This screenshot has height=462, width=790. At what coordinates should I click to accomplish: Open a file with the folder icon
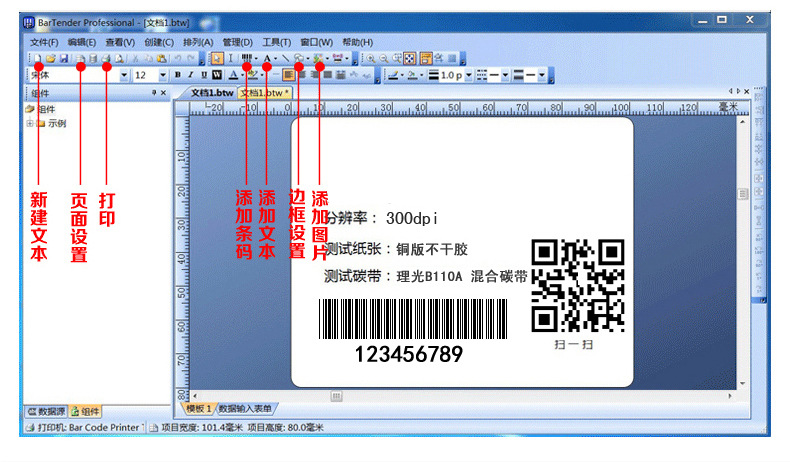51,58
